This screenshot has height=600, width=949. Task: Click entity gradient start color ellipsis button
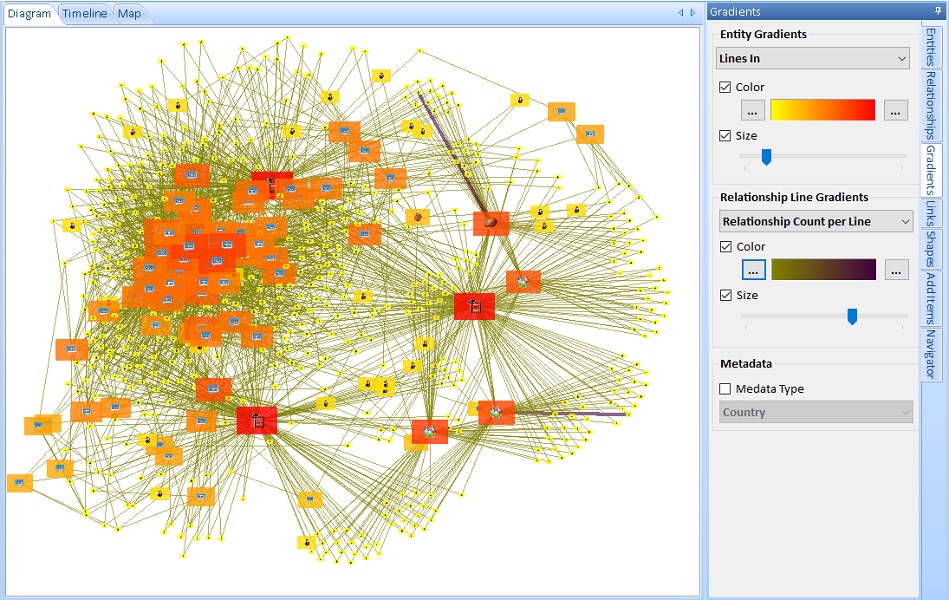pyautogui.click(x=754, y=110)
